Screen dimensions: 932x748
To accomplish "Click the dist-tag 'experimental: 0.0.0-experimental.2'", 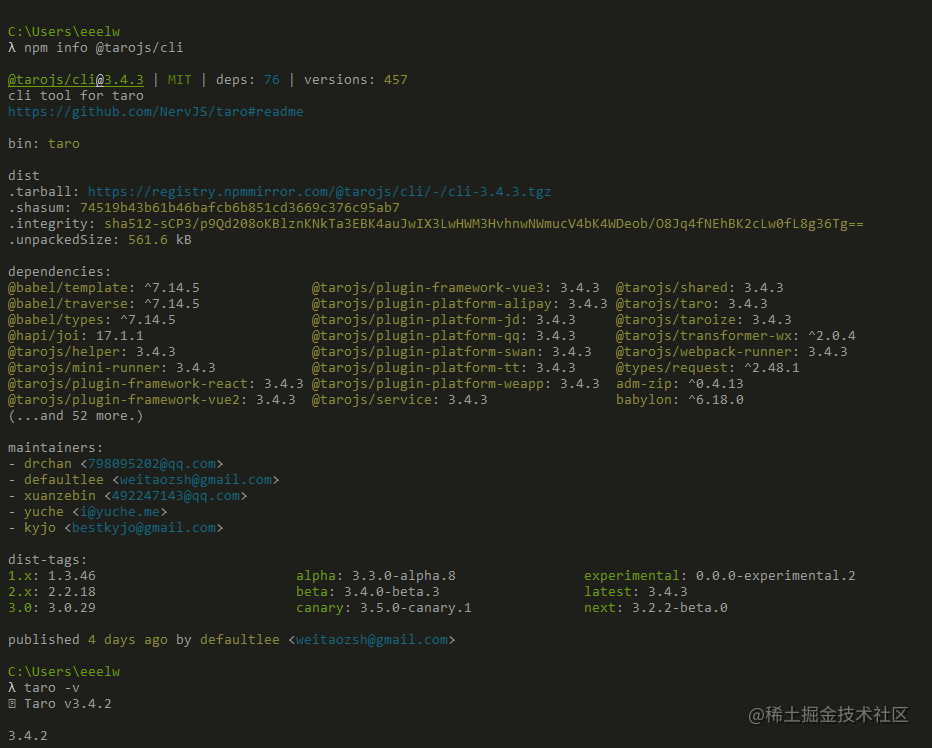I will 720,576.
